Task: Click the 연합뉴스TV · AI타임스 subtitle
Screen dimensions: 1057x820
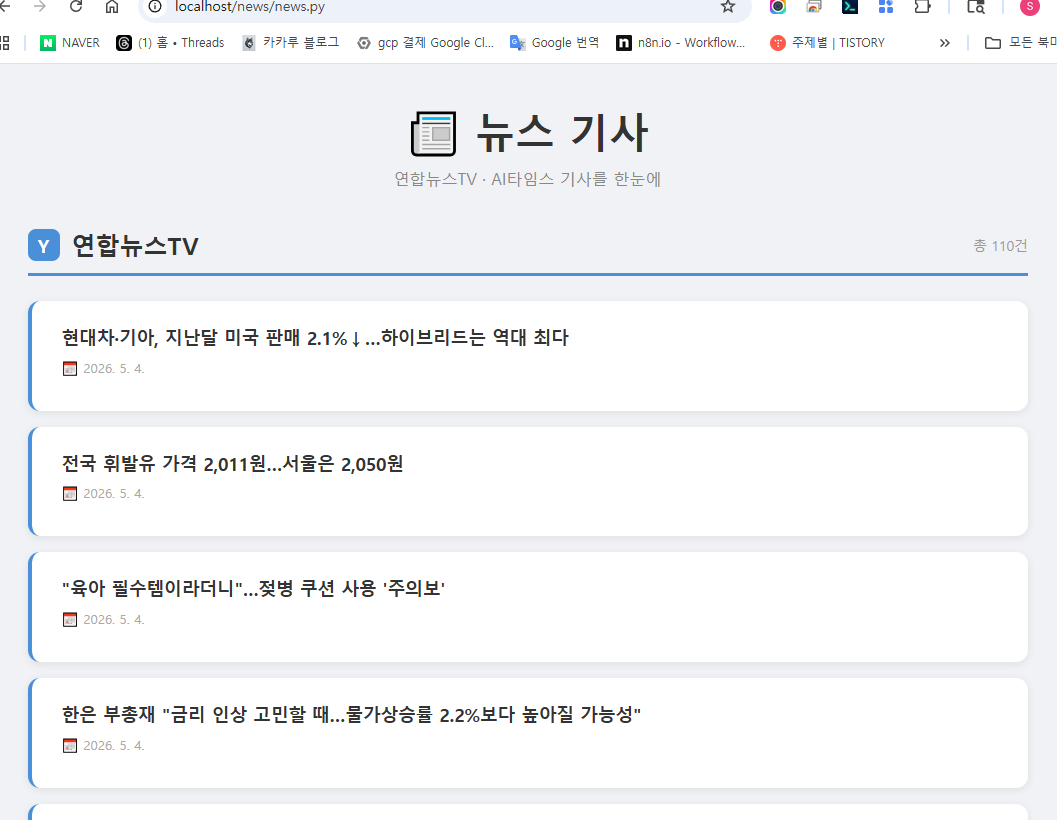Action: [x=528, y=179]
